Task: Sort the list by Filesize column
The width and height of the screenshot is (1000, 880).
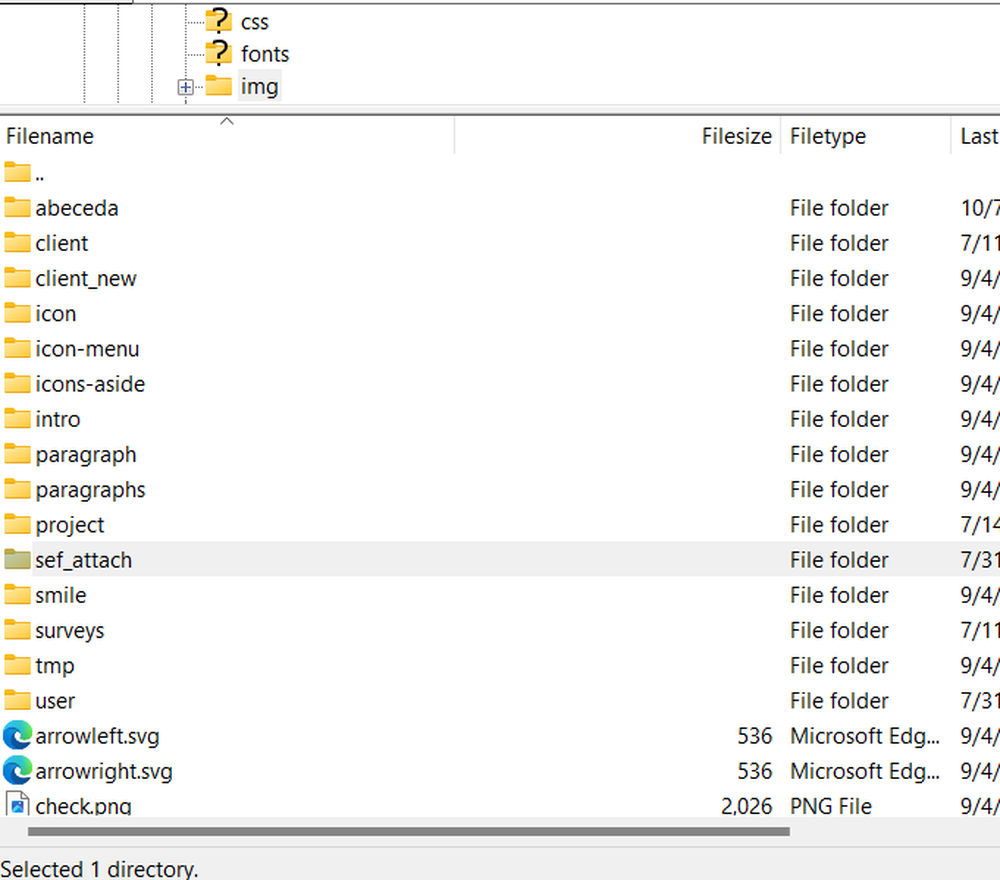Action: point(736,137)
